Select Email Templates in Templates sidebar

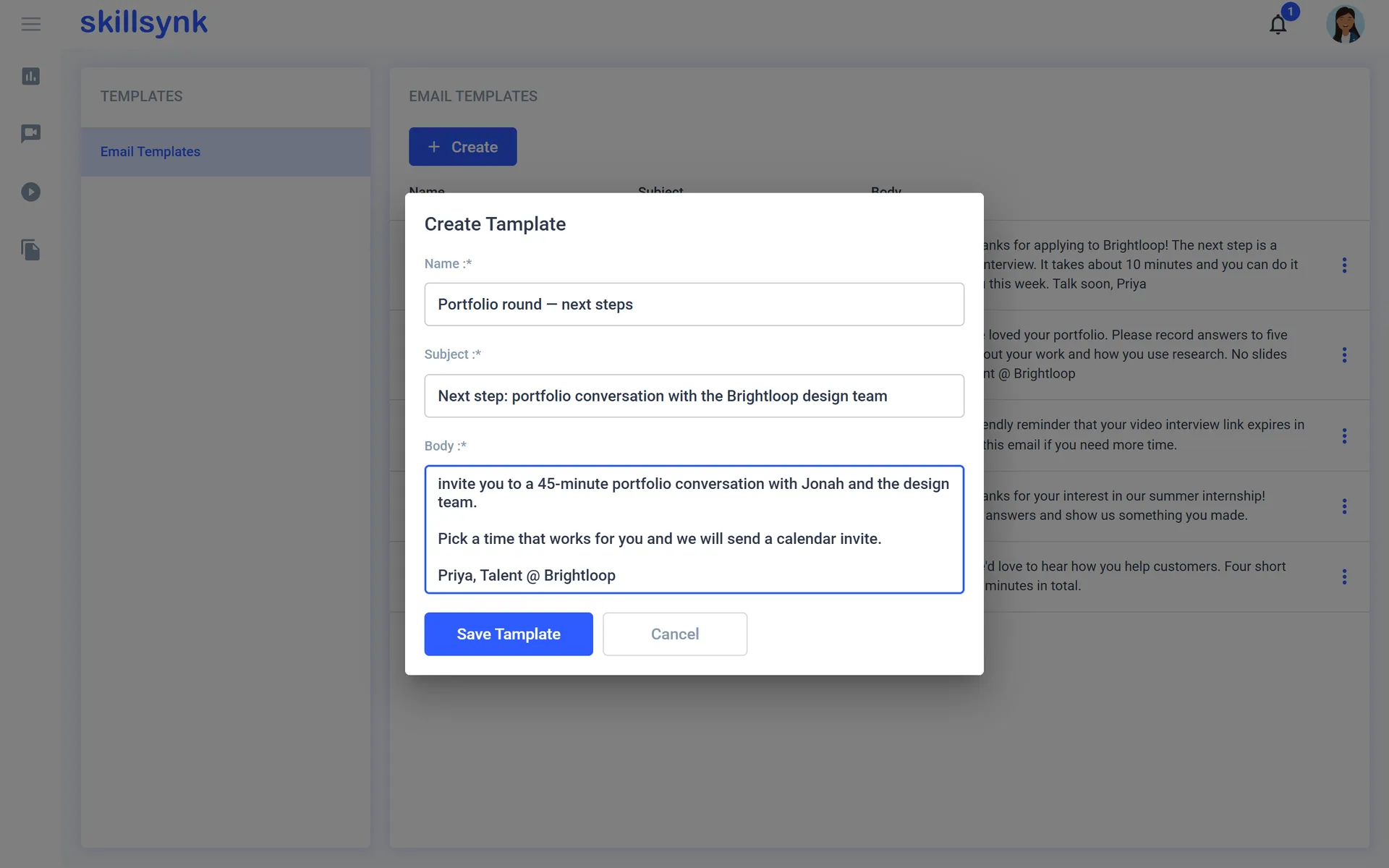click(226, 152)
